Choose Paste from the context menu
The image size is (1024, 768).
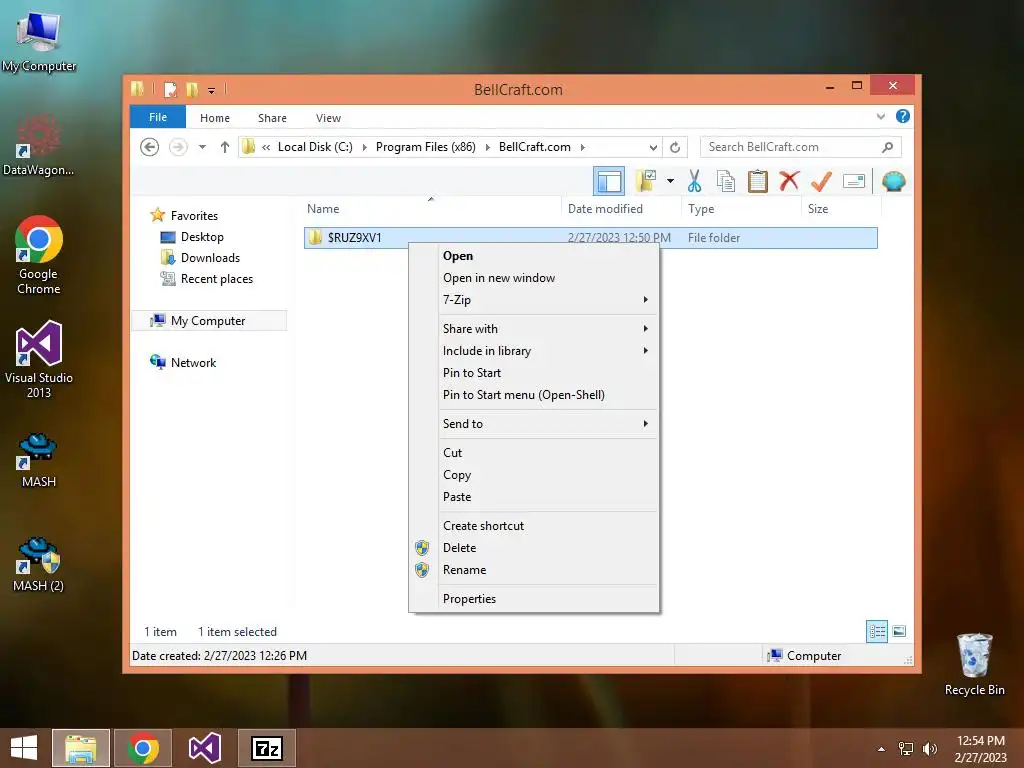tap(534, 497)
